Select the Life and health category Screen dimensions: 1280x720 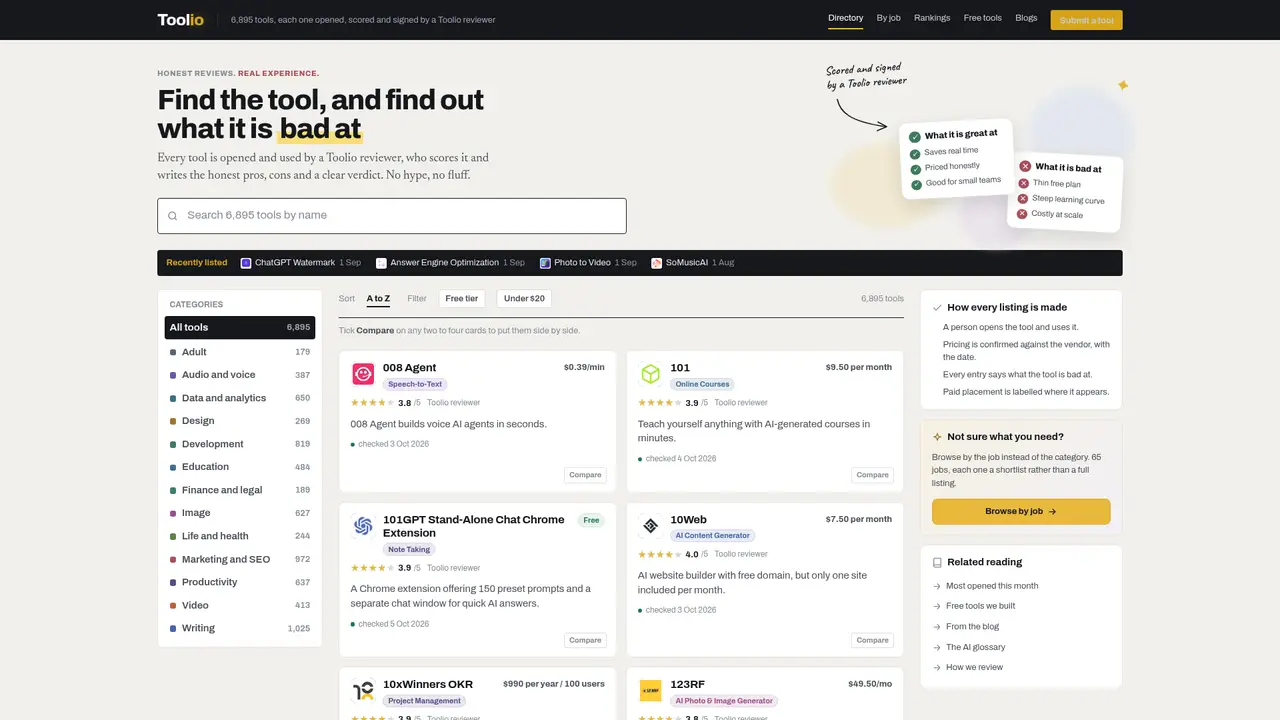coord(240,536)
